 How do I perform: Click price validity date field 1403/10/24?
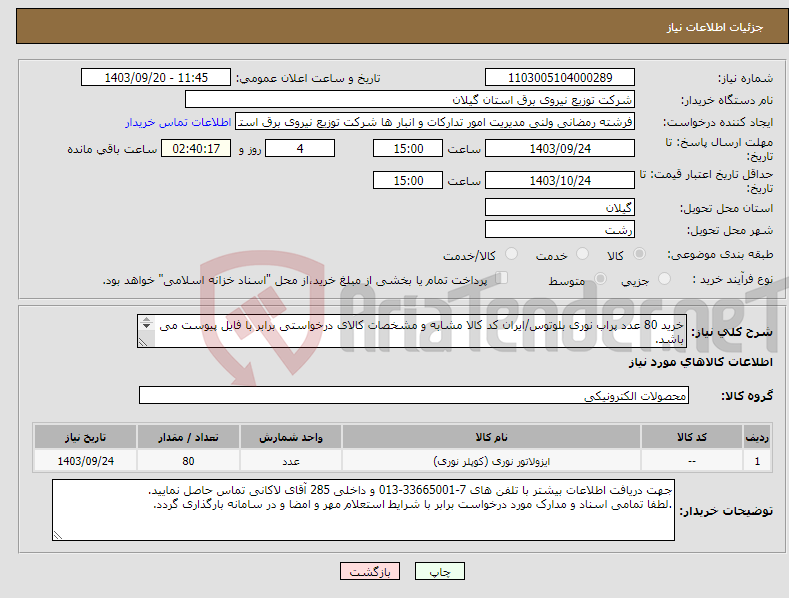pyautogui.click(x=560, y=180)
